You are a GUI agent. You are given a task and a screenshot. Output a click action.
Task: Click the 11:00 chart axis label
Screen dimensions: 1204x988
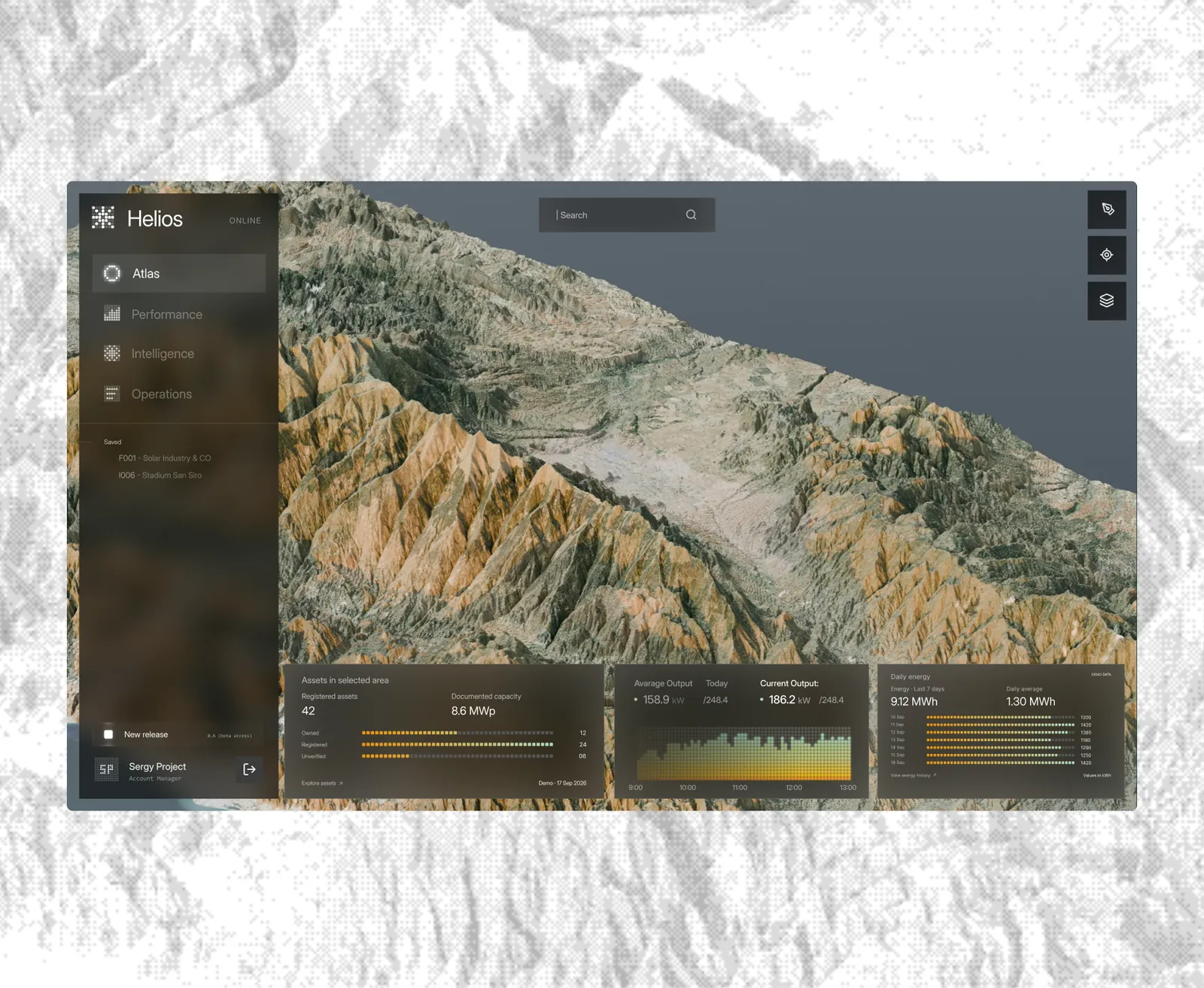[740, 788]
